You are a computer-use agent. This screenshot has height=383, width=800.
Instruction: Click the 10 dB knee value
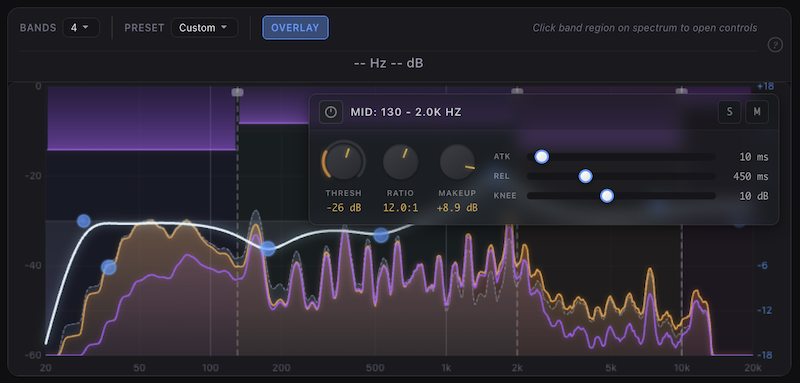point(754,196)
